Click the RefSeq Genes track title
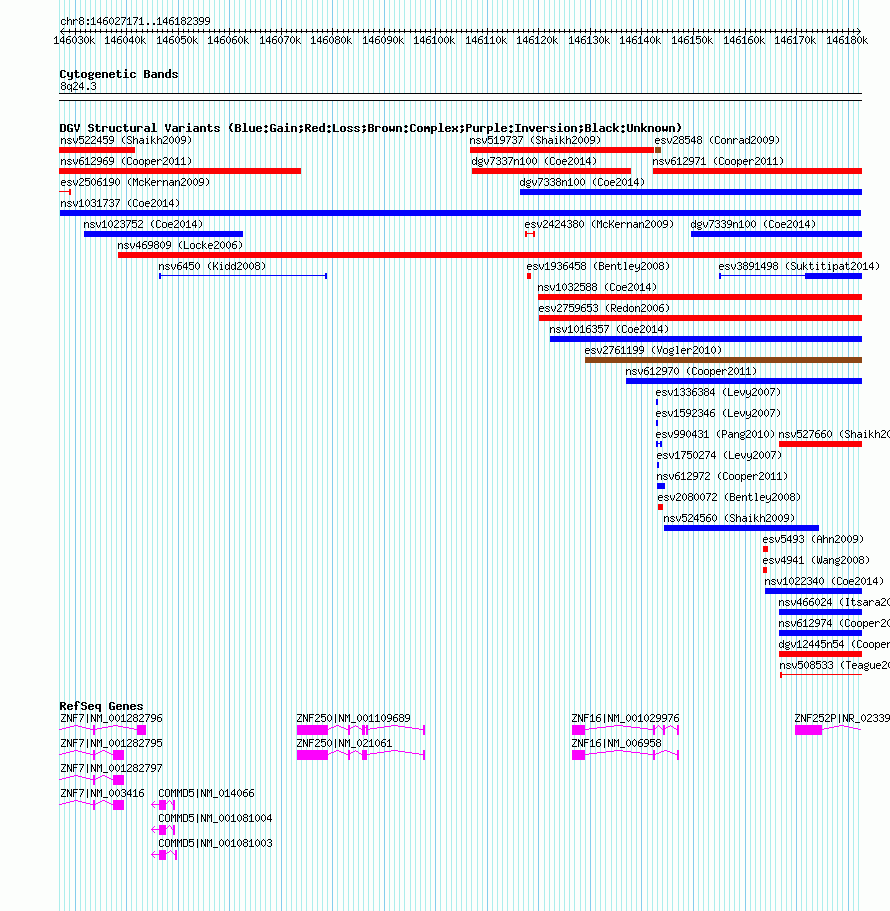The image size is (890, 911). click(x=101, y=706)
